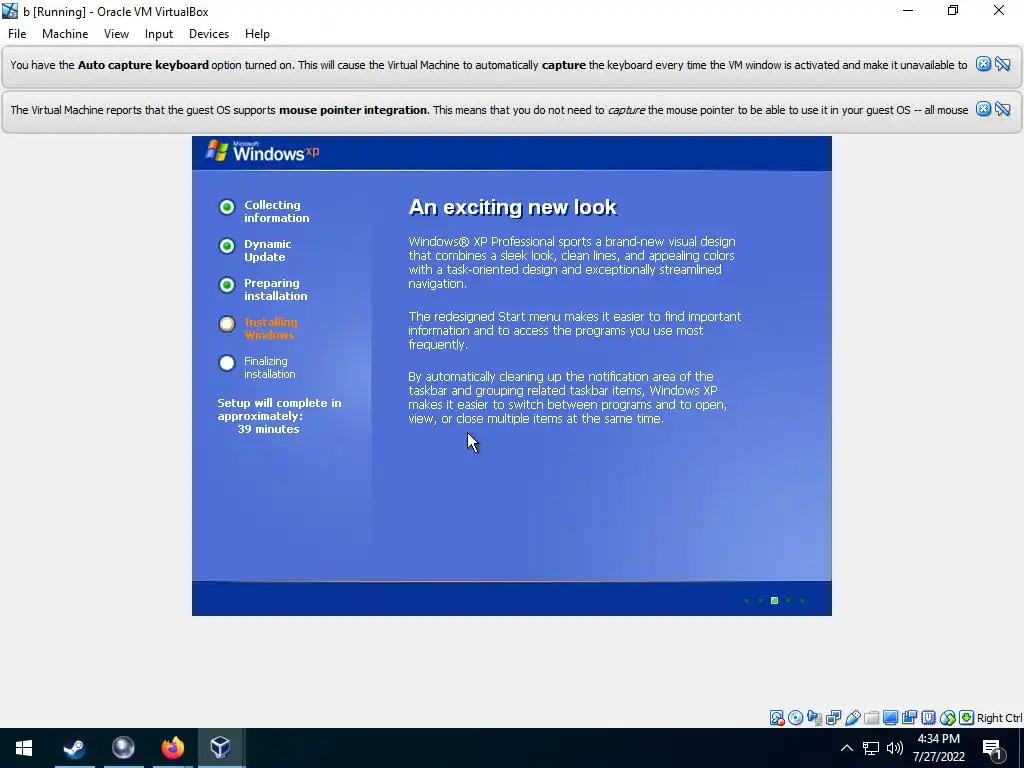Viewport: 1024px width, 768px height.
Task: Suppress future mouse pointer integration messages
Action: click(x=1003, y=109)
